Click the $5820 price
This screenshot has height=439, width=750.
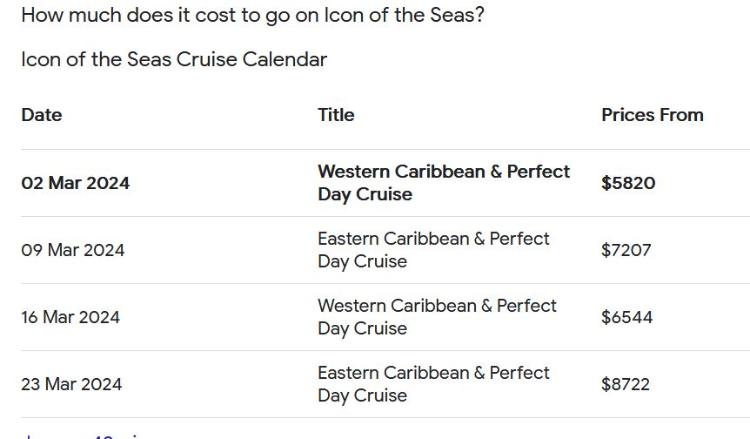click(628, 183)
